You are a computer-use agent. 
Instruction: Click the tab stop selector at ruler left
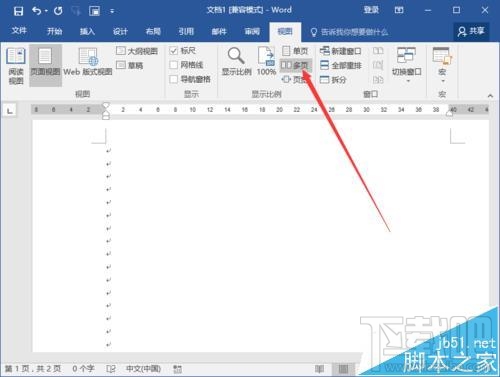pyautogui.click(x=10, y=110)
